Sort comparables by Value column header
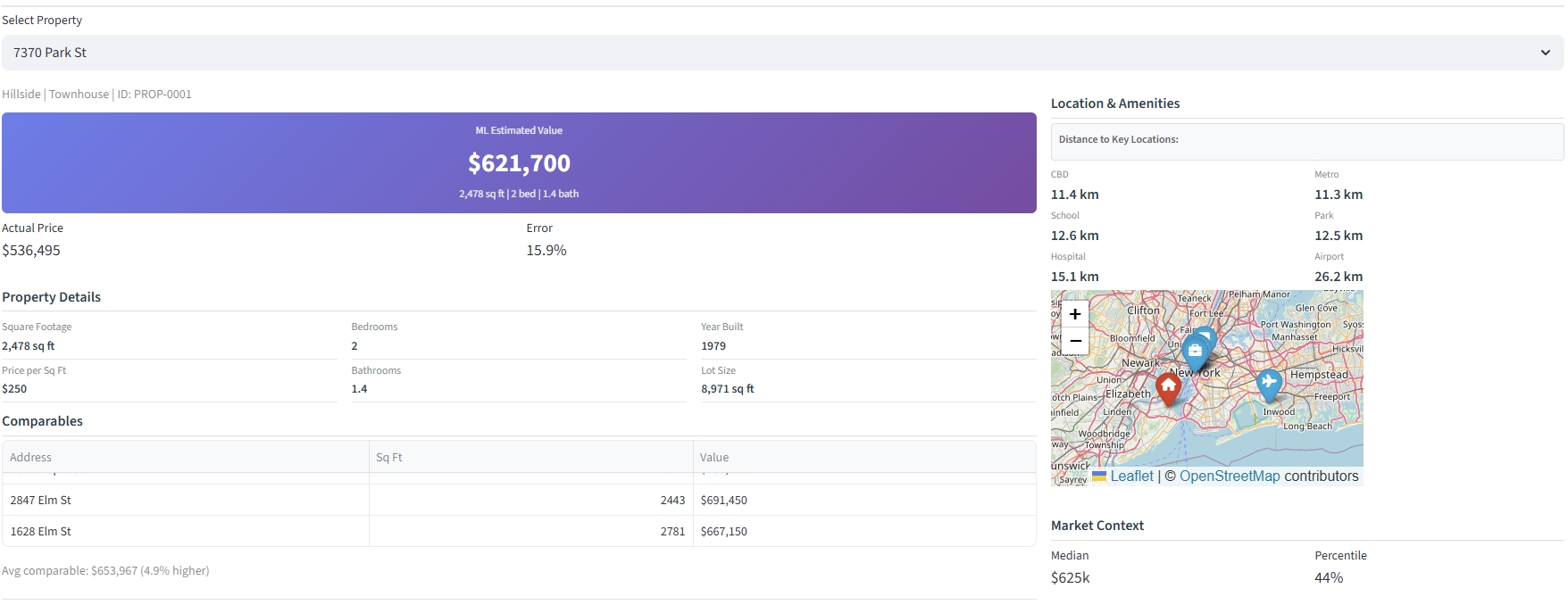Image resolution: width=1568 pixels, height=605 pixels. click(714, 457)
